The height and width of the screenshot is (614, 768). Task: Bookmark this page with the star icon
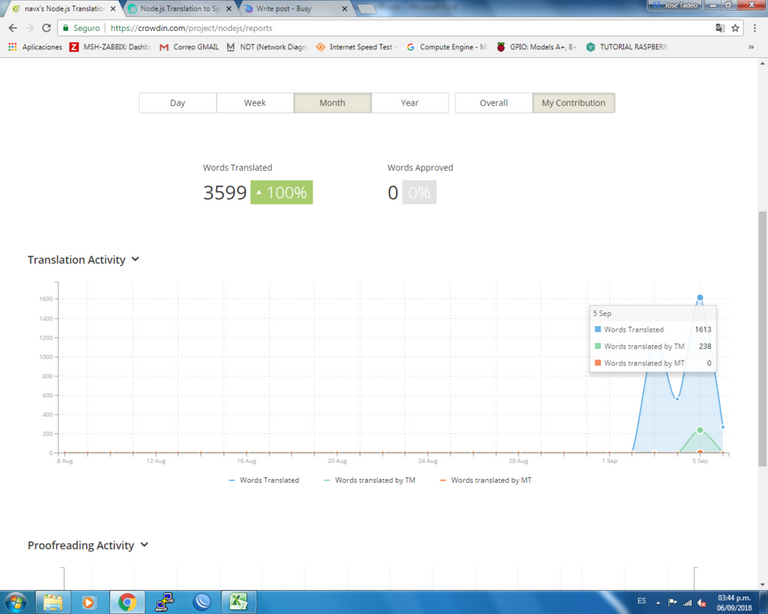735,28
